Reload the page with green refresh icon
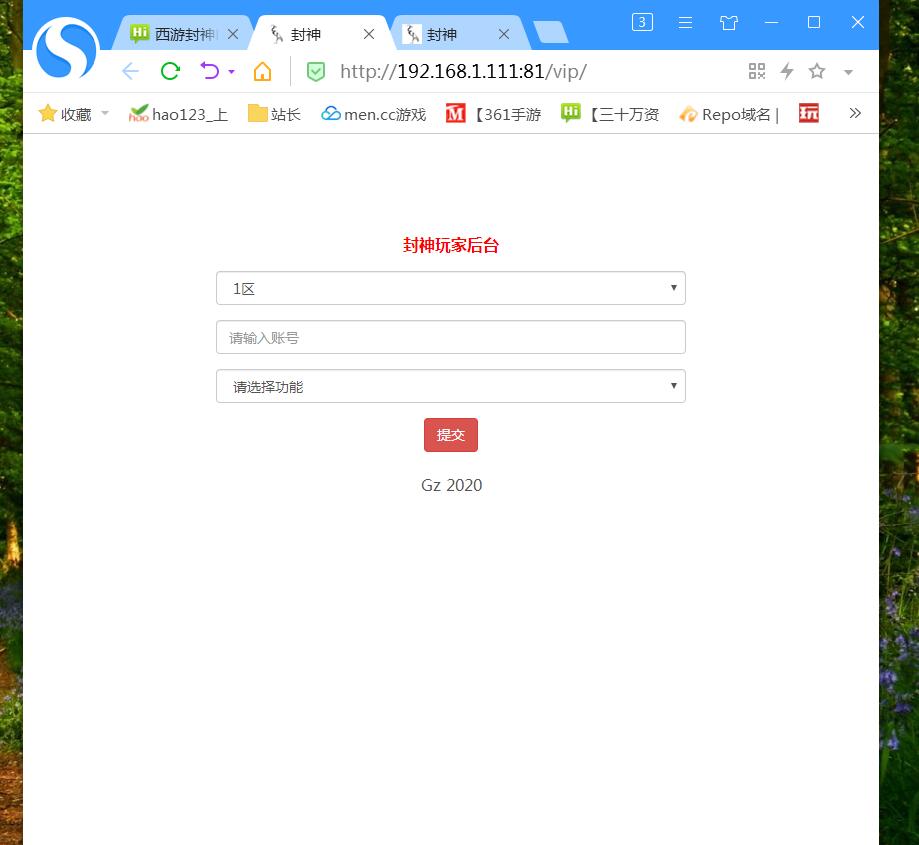Image resolution: width=919 pixels, height=845 pixels. pos(170,71)
